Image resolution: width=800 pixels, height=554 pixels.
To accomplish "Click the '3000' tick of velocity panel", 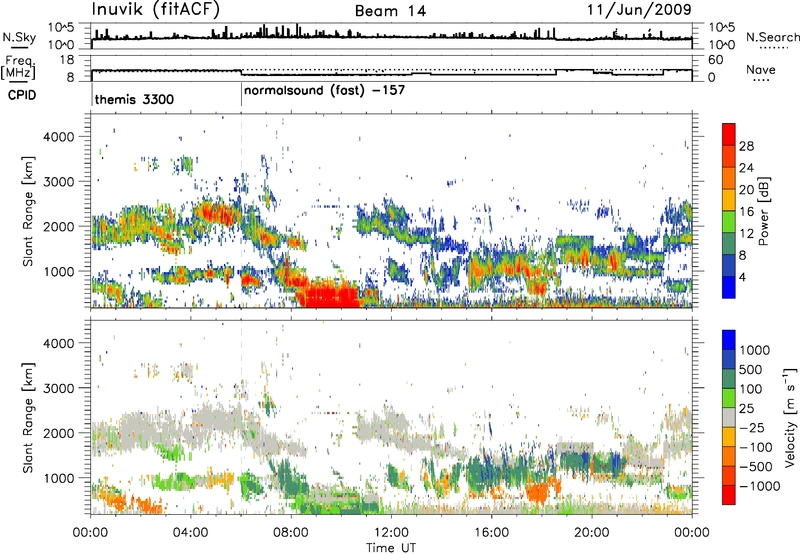I will click(x=58, y=388).
